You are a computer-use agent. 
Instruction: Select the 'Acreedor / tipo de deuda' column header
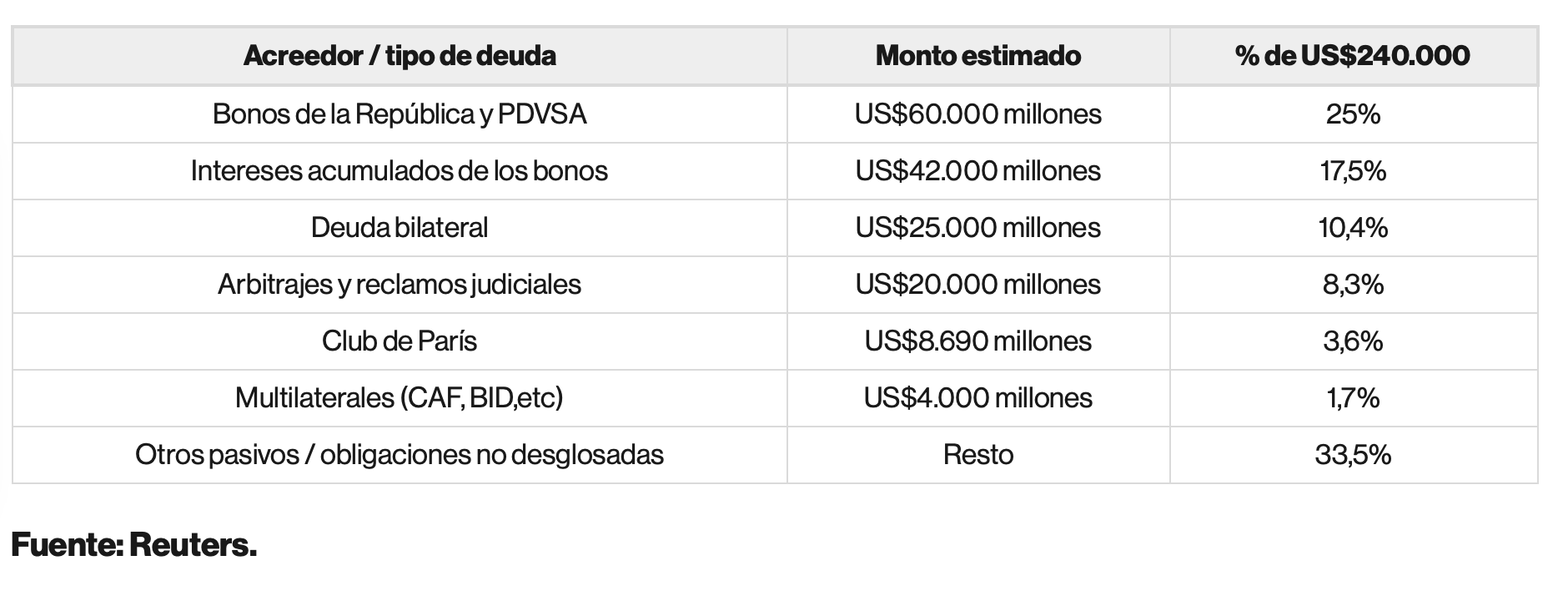click(x=400, y=56)
